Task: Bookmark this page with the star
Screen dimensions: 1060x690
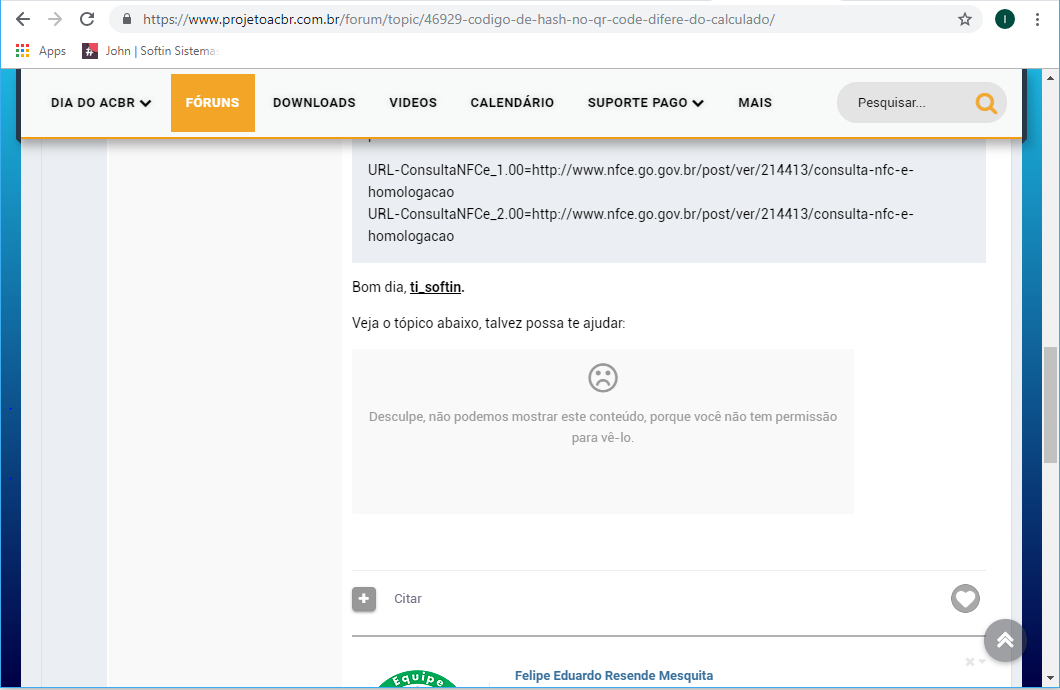Action: pyautogui.click(x=965, y=20)
